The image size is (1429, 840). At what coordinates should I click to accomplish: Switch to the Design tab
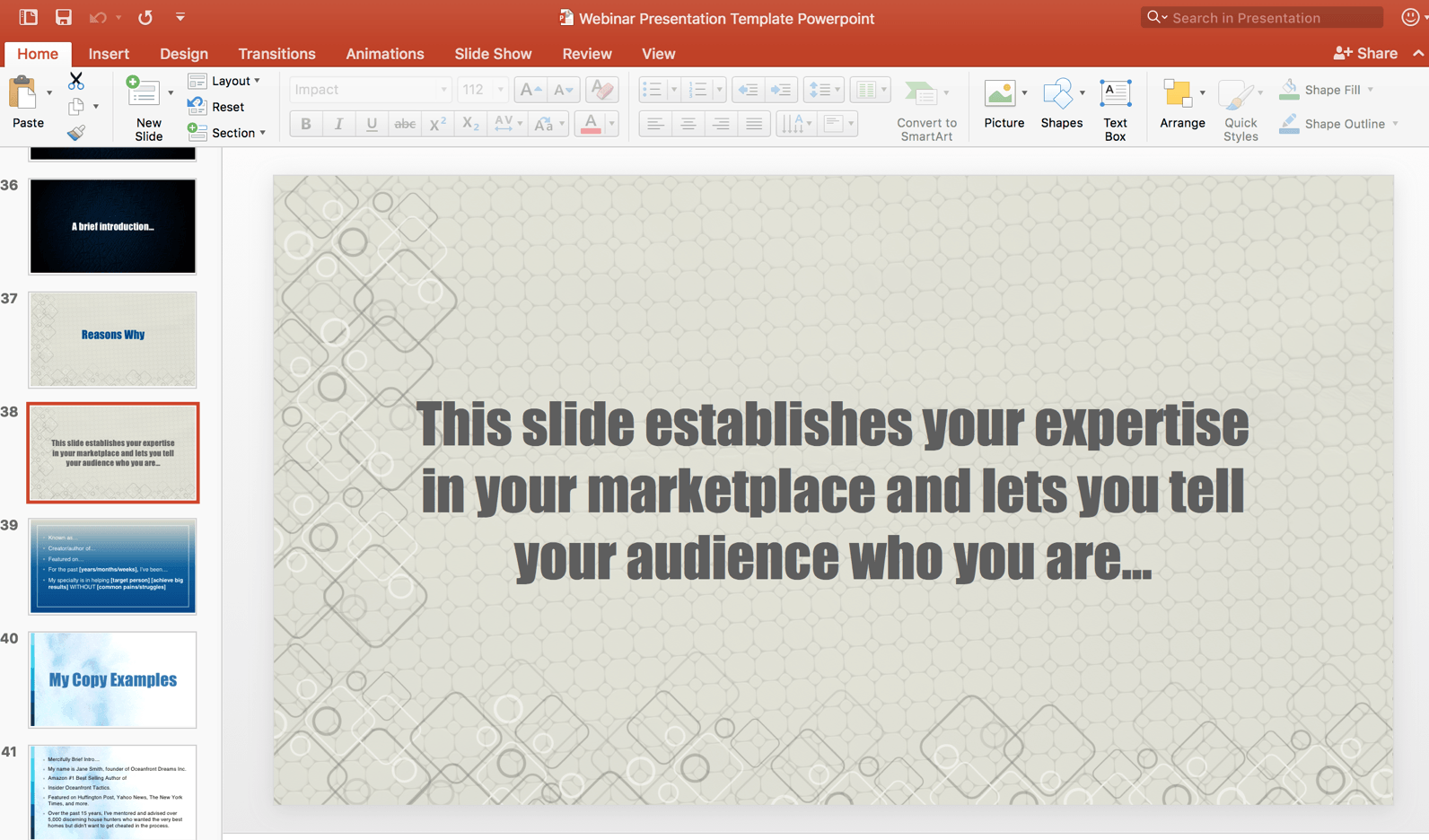pos(183,54)
